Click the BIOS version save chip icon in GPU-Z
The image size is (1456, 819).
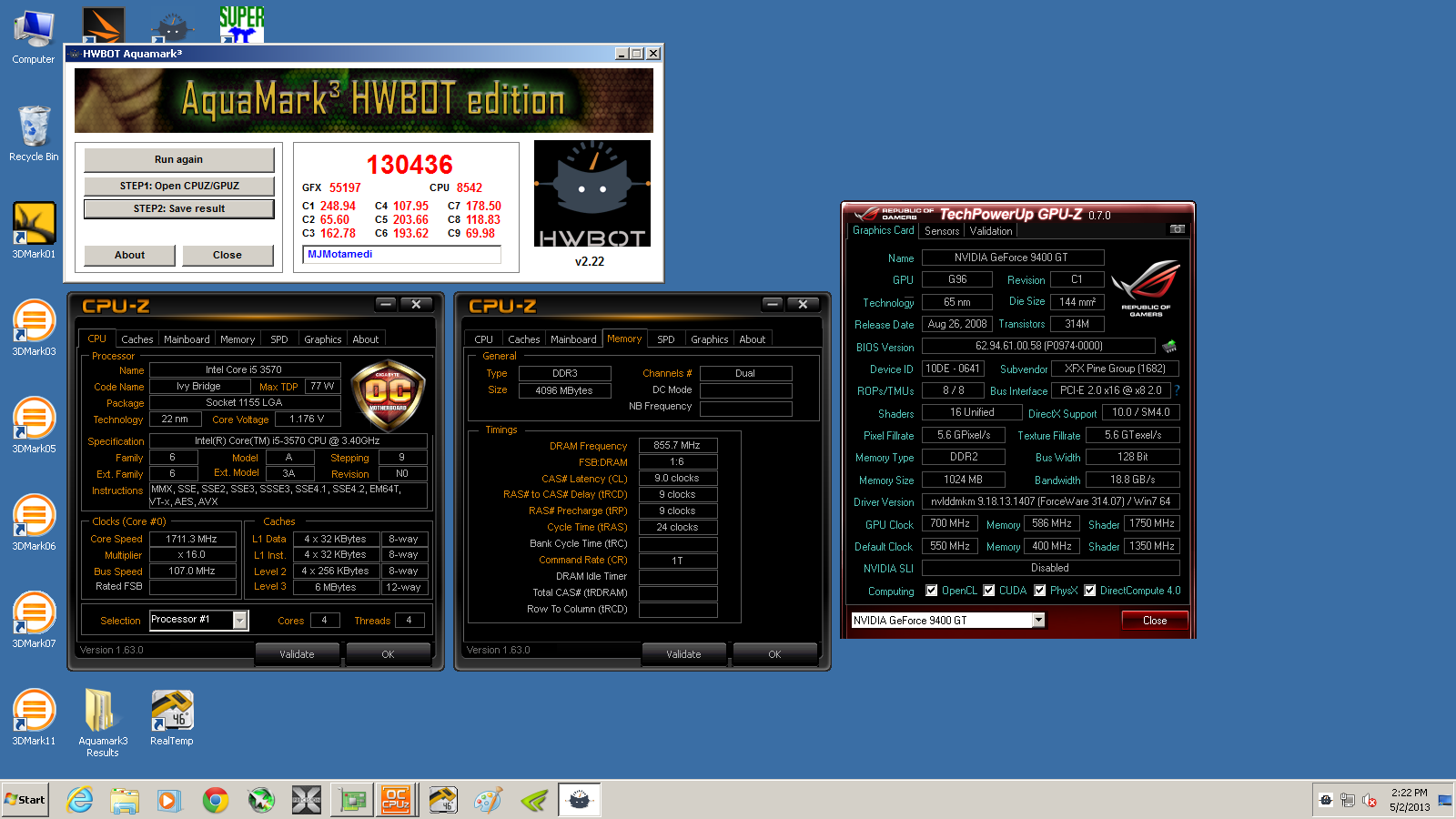coord(1169,346)
